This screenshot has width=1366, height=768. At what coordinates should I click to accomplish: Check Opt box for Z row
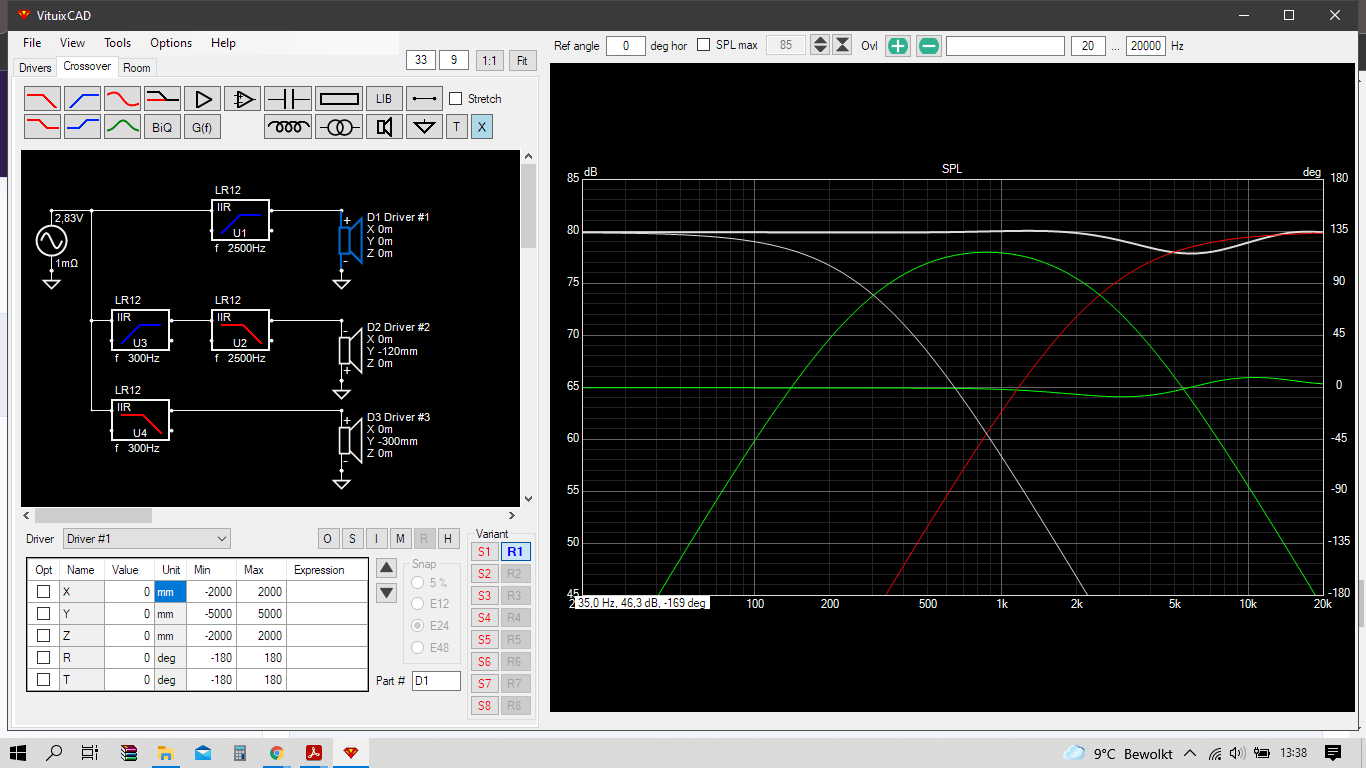[43, 635]
